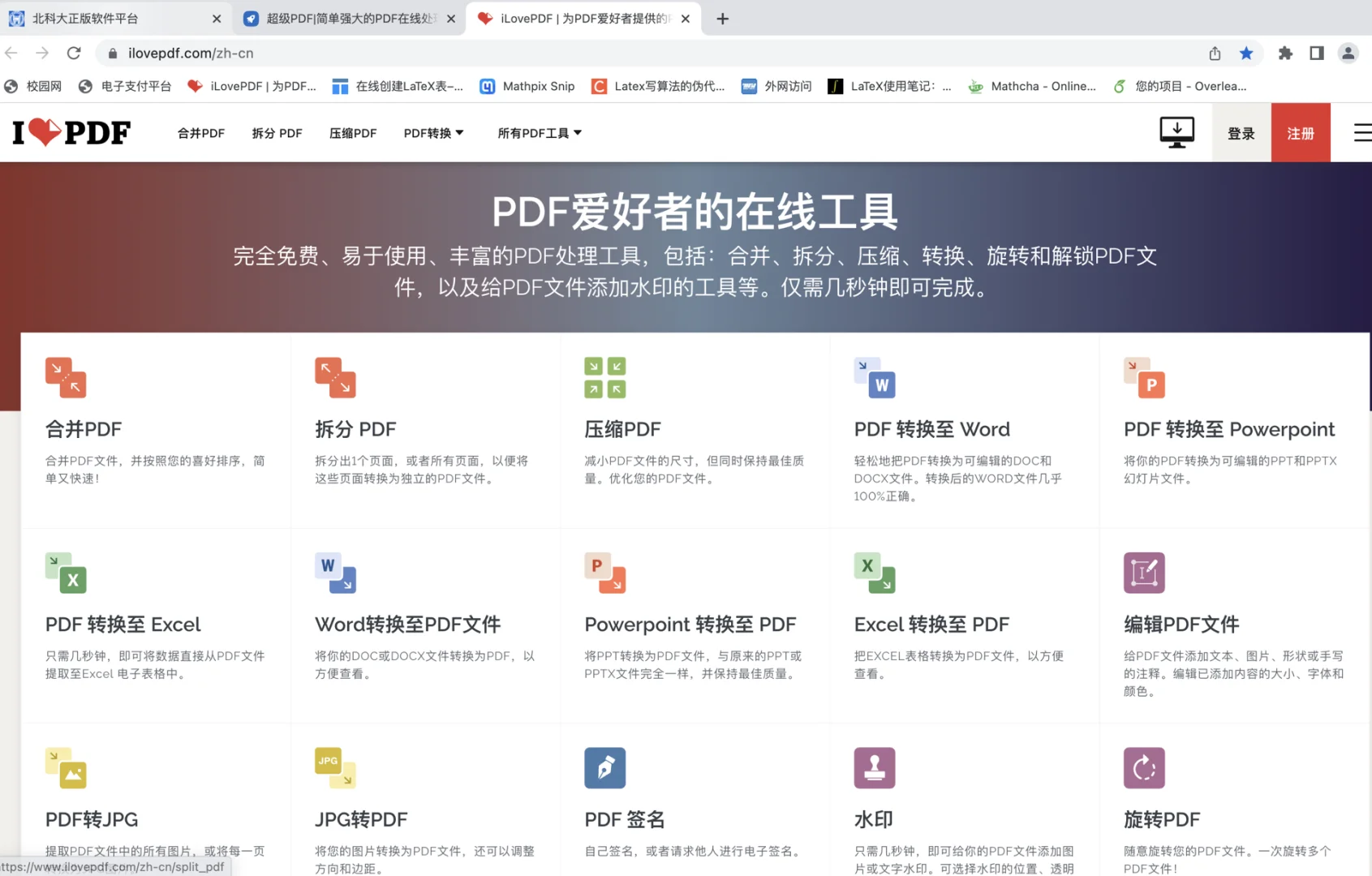
Task: Click the Excel to PDF tool icon
Action: [875, 573]
